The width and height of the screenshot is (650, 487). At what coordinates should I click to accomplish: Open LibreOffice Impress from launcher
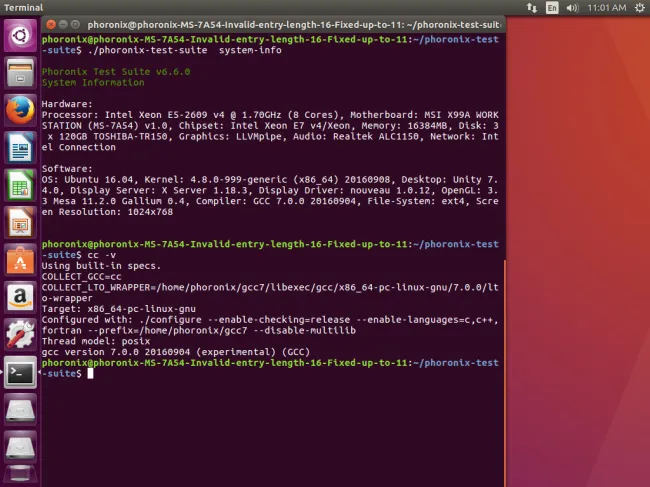[20, 223]
